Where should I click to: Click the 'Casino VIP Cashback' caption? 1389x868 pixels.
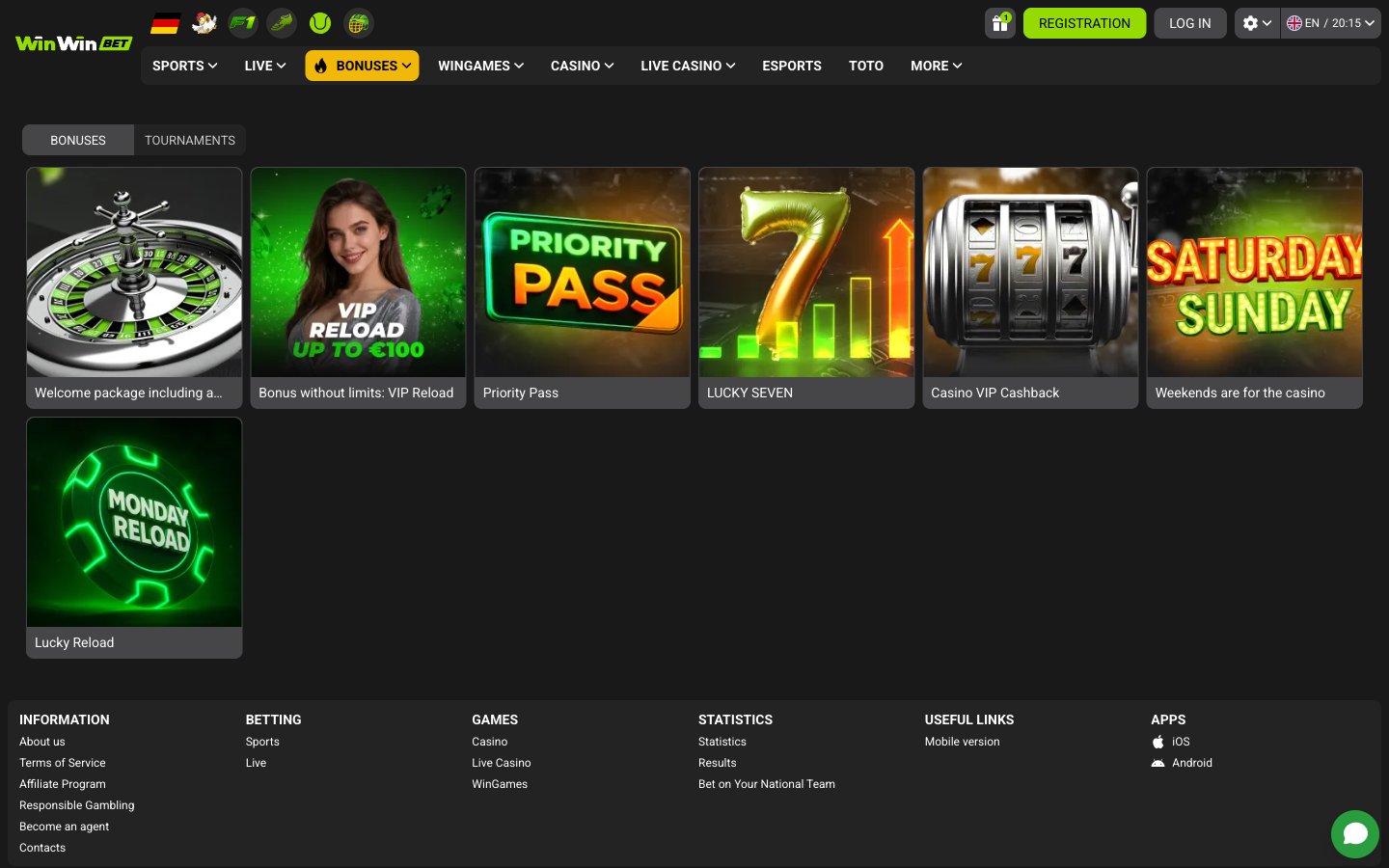click(994, 393)
